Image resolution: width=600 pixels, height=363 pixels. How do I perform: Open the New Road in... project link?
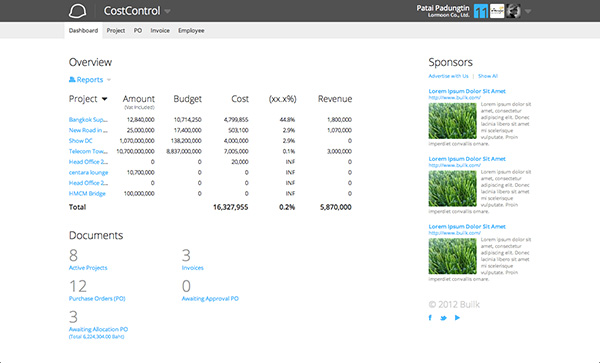[88, 130]
